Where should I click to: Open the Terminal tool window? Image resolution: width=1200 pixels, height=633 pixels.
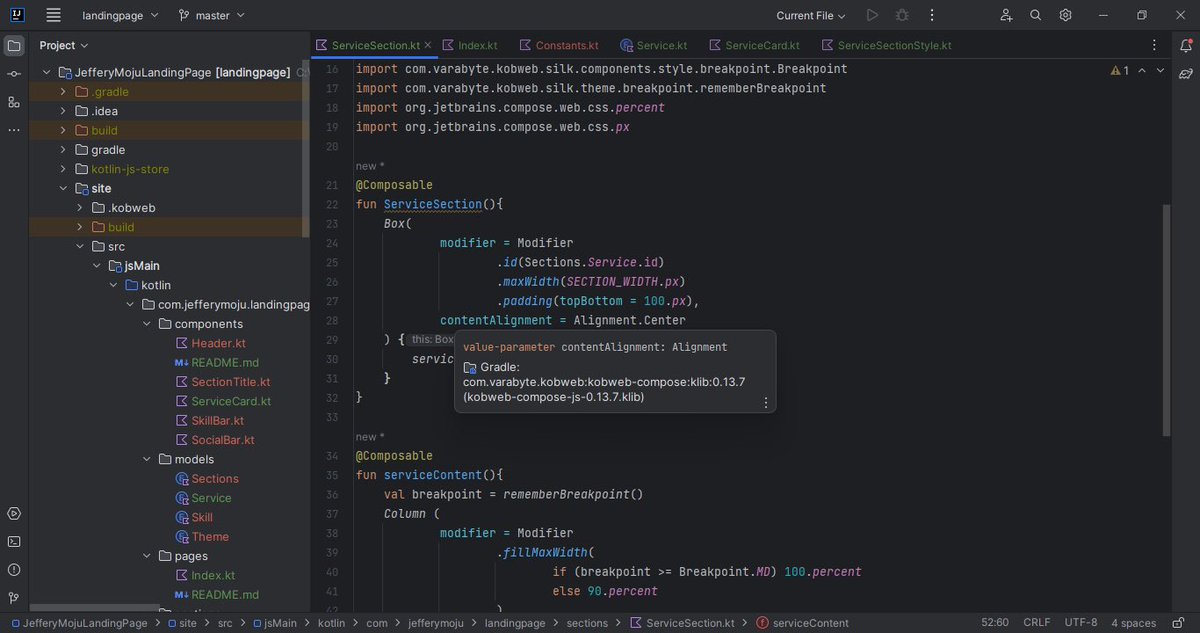[14, 541]
